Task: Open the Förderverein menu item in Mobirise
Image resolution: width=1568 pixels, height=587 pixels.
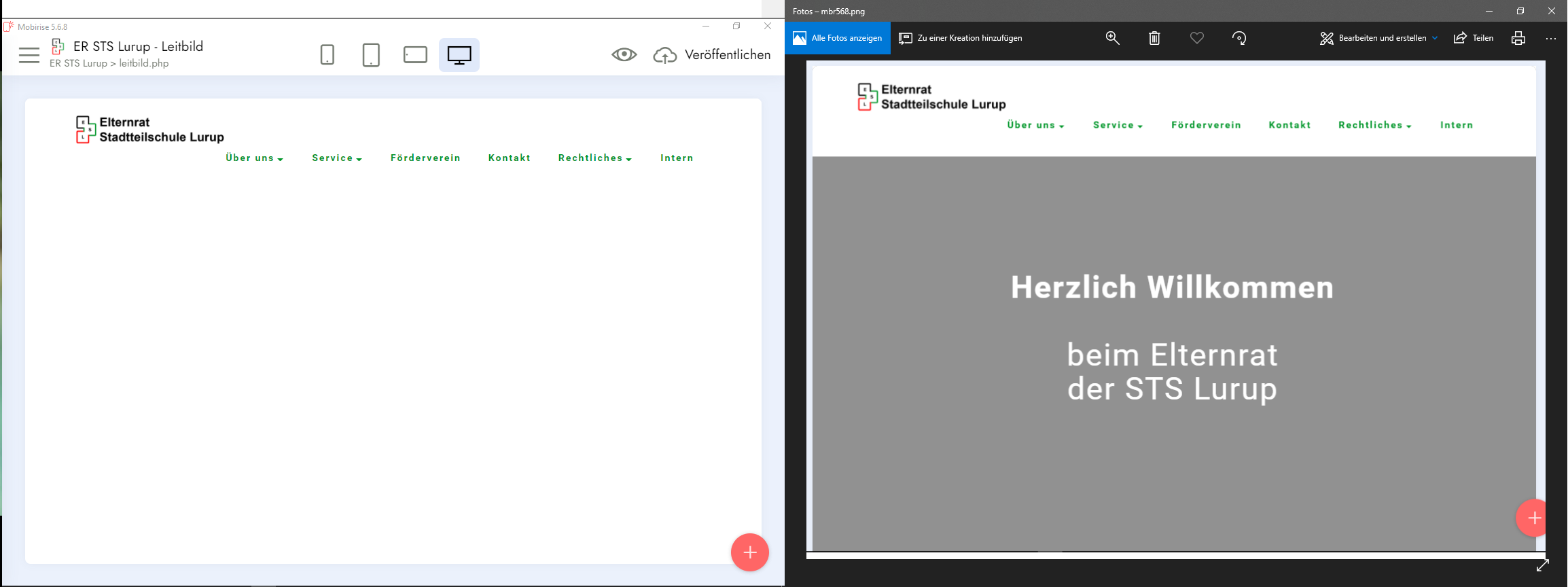Action: pyautogui.click(x=425, y=158)
